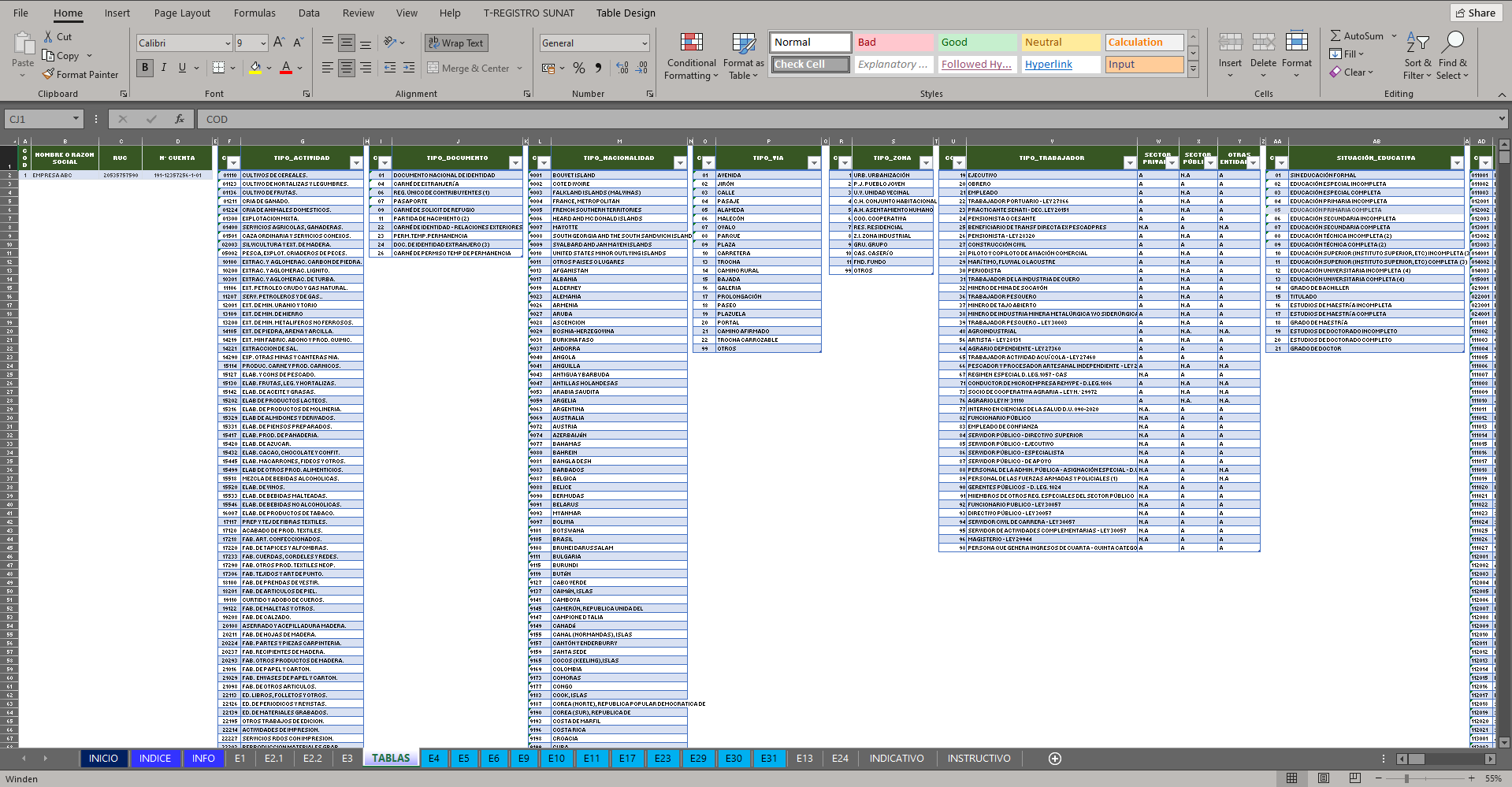Apply the Check Cell style

pos(811,65)
